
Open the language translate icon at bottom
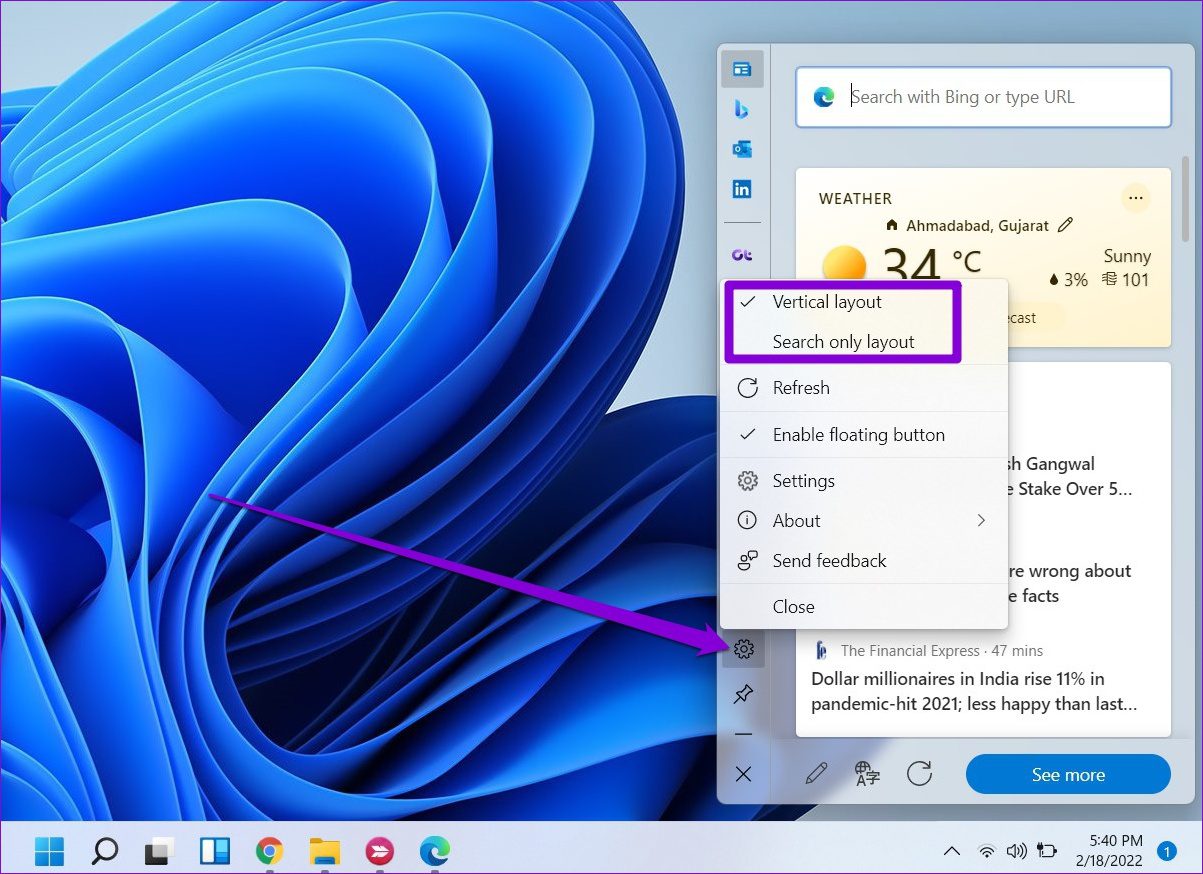[867, 774]
